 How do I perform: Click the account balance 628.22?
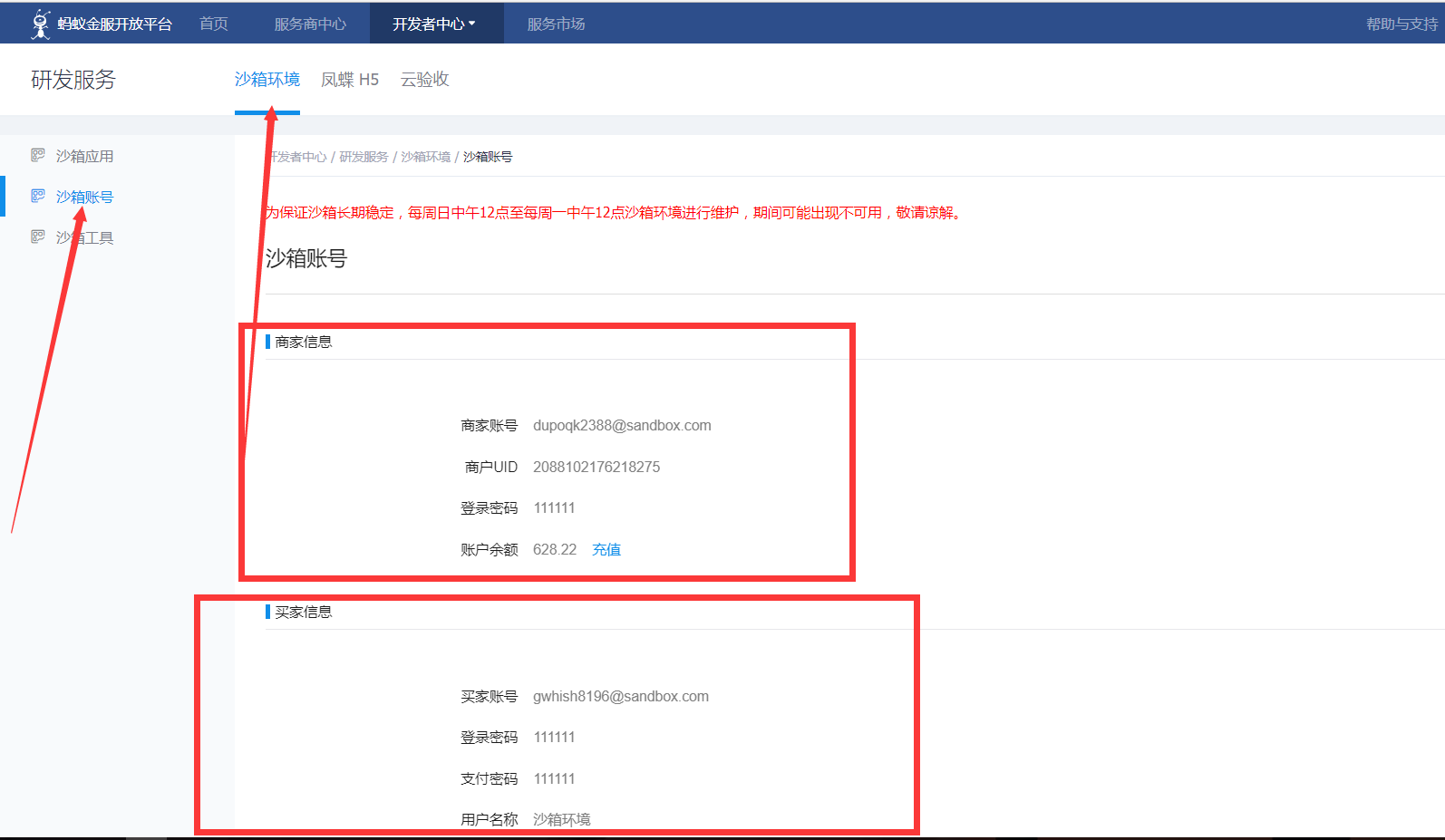pyautogui.click(x=555, y=549)
